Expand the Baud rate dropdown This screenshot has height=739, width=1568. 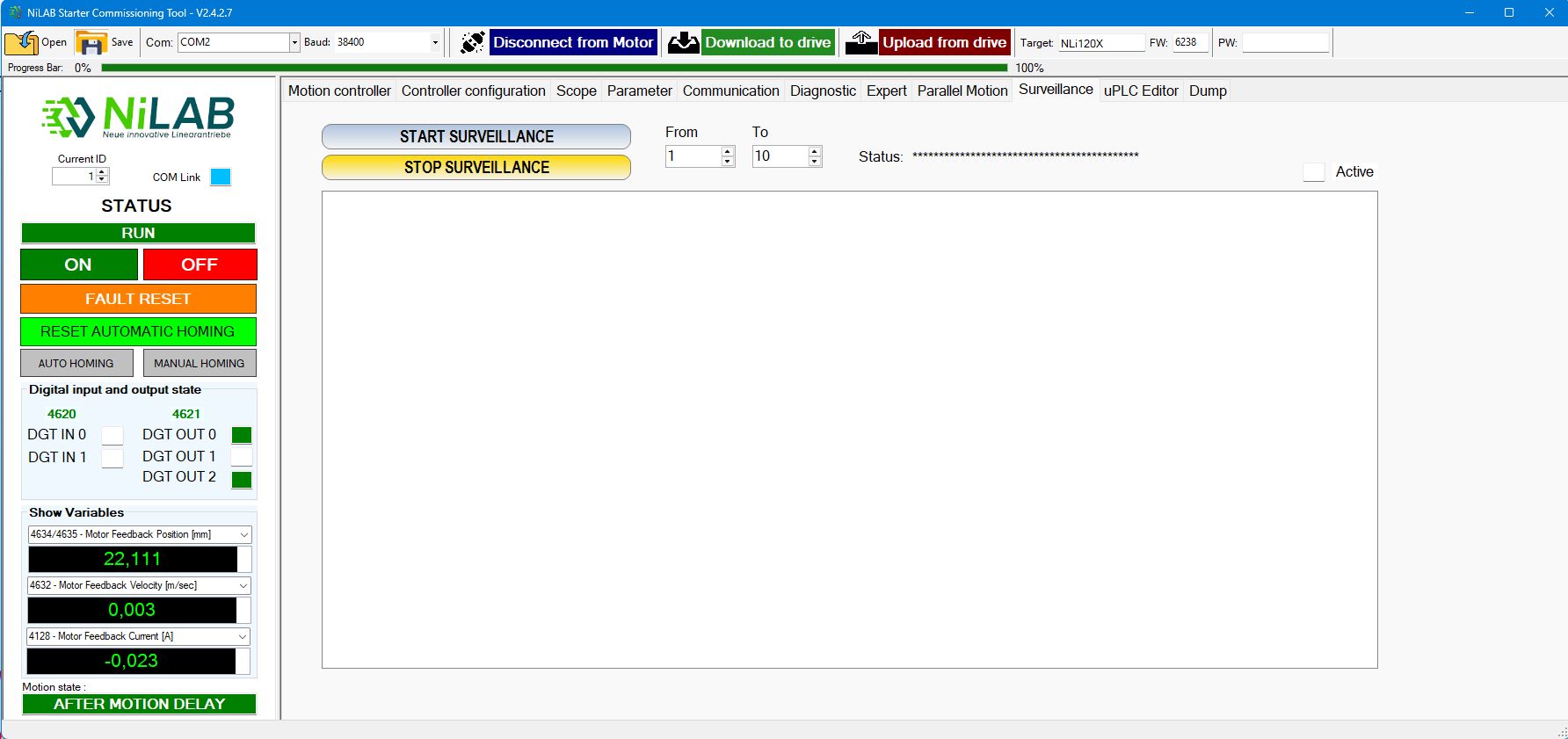[434, 42]
